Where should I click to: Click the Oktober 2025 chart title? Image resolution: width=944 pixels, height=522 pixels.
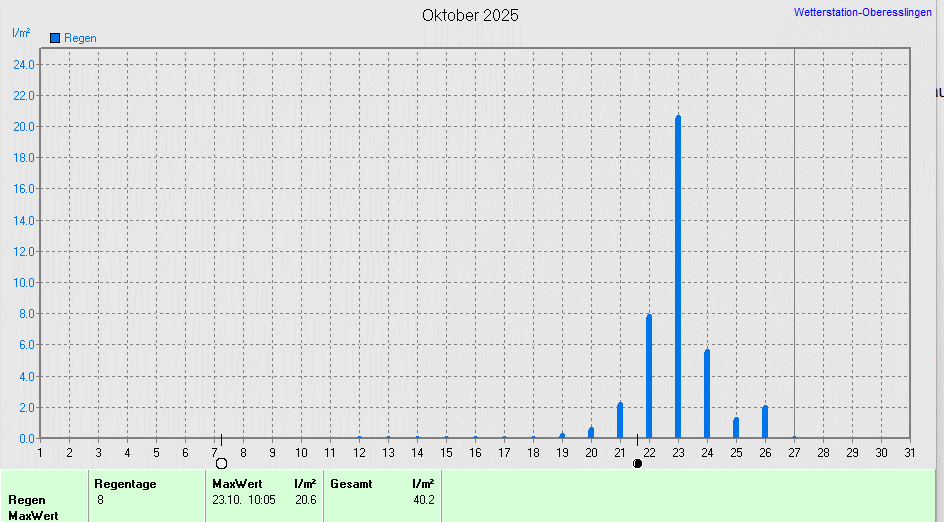tap(470, 15)
